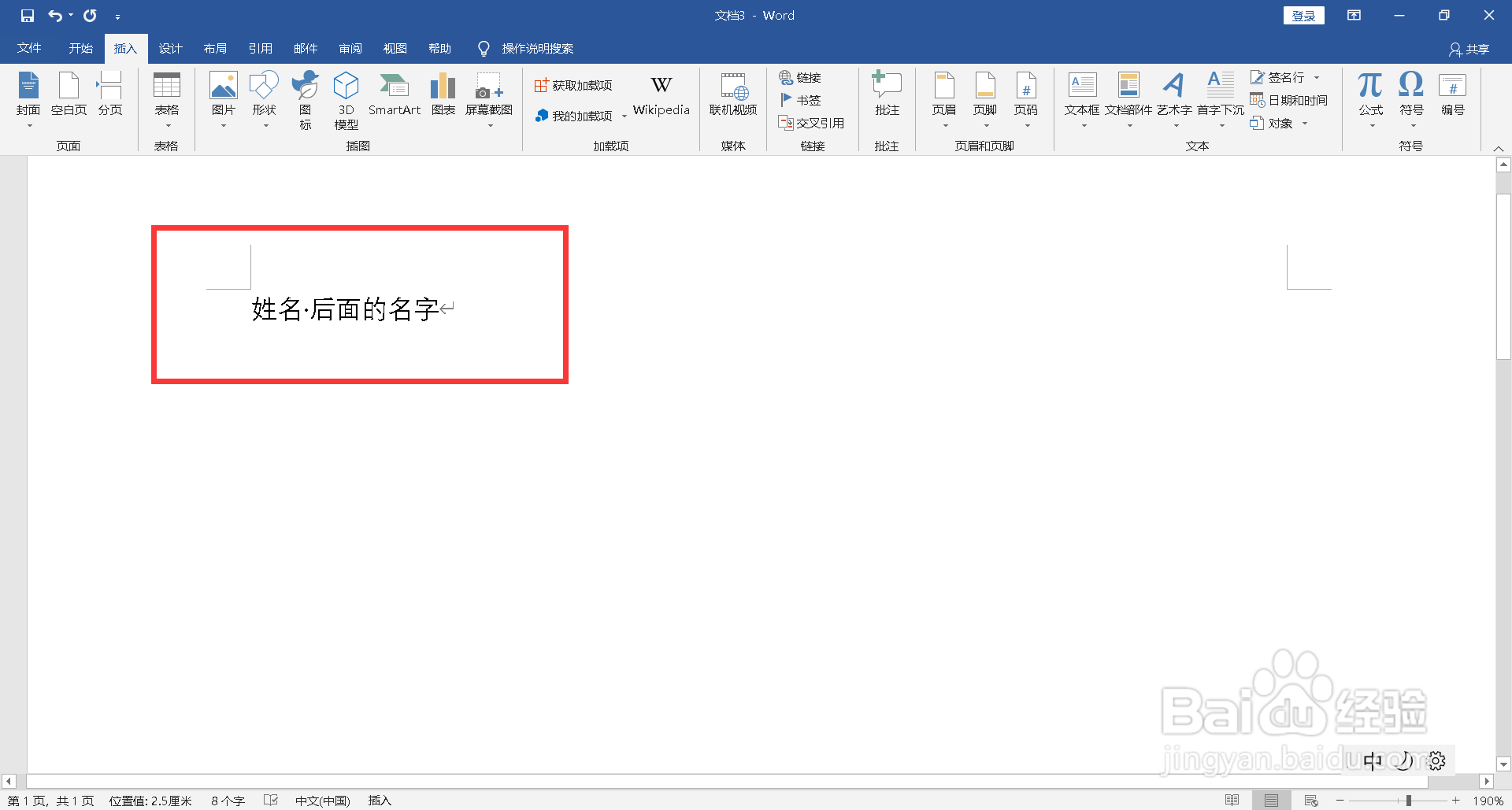Click the 登录 sign-in button
This screenshot has height=810, width=1512.
tap(1303, 15)
